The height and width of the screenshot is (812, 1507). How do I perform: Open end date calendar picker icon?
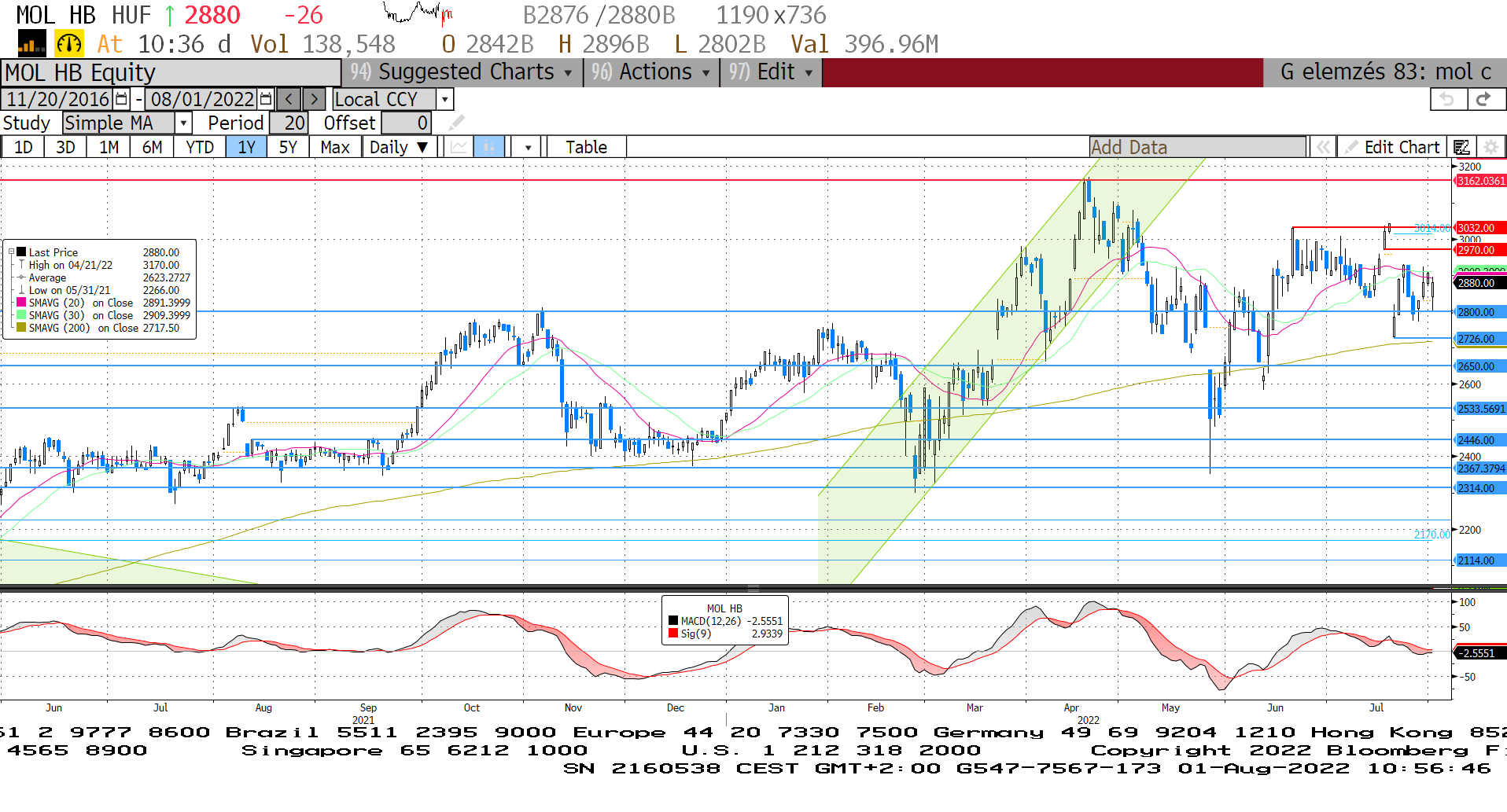pos(266,99)
